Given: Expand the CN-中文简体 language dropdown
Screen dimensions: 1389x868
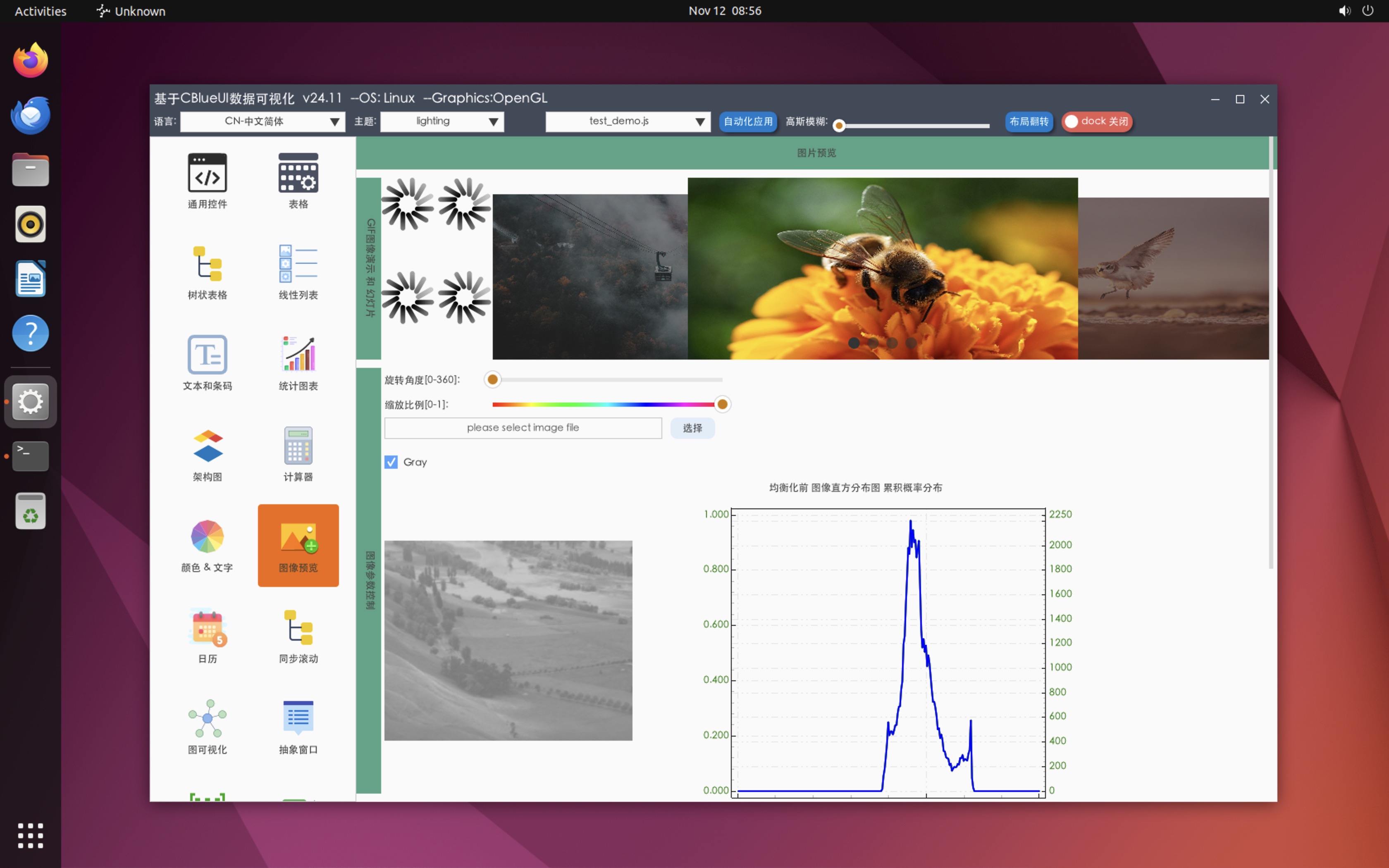Looking at the screenshot, I should (x=263, y=122).
